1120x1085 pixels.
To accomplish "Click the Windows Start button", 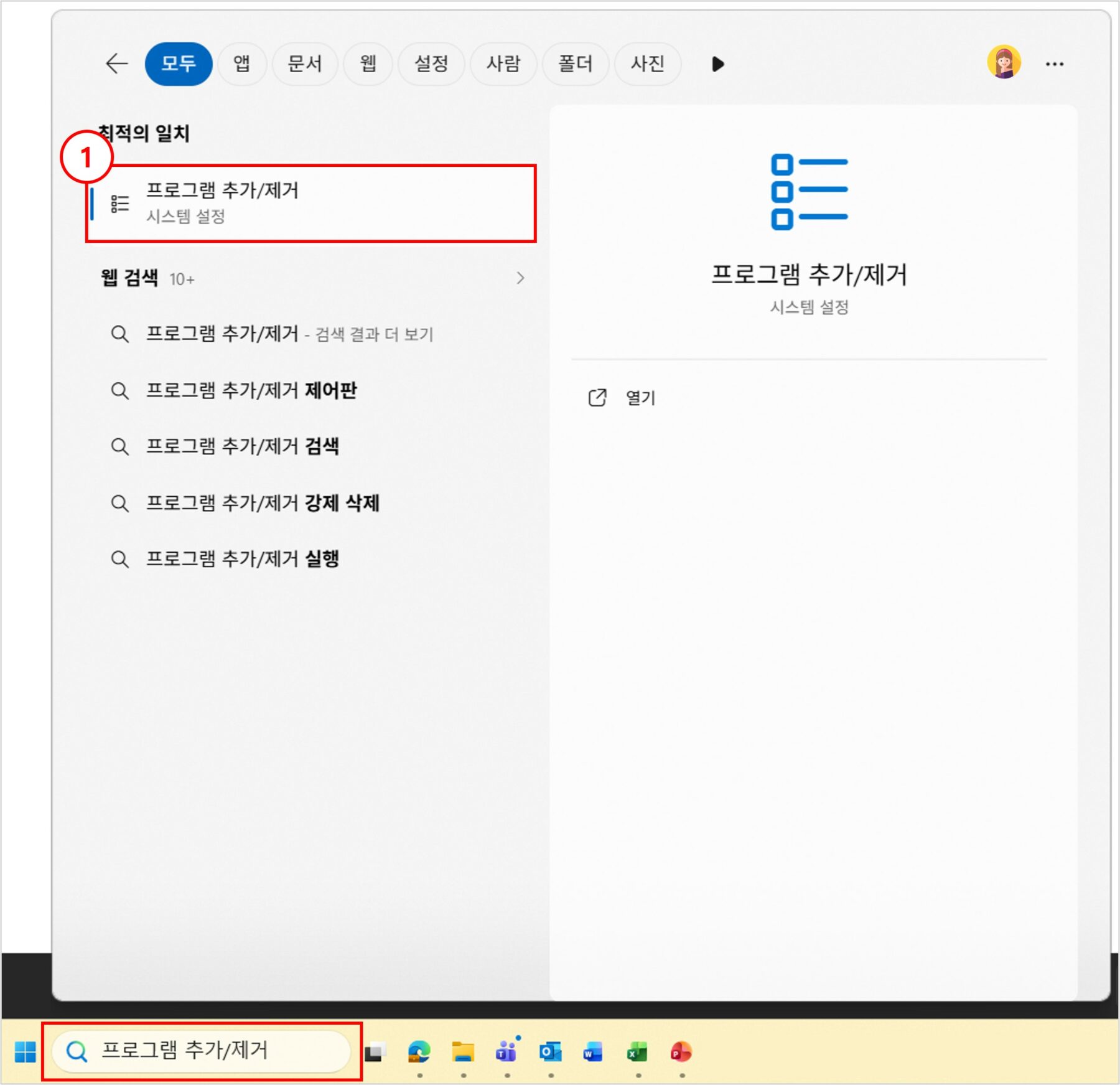I will tap(26, 1052).
